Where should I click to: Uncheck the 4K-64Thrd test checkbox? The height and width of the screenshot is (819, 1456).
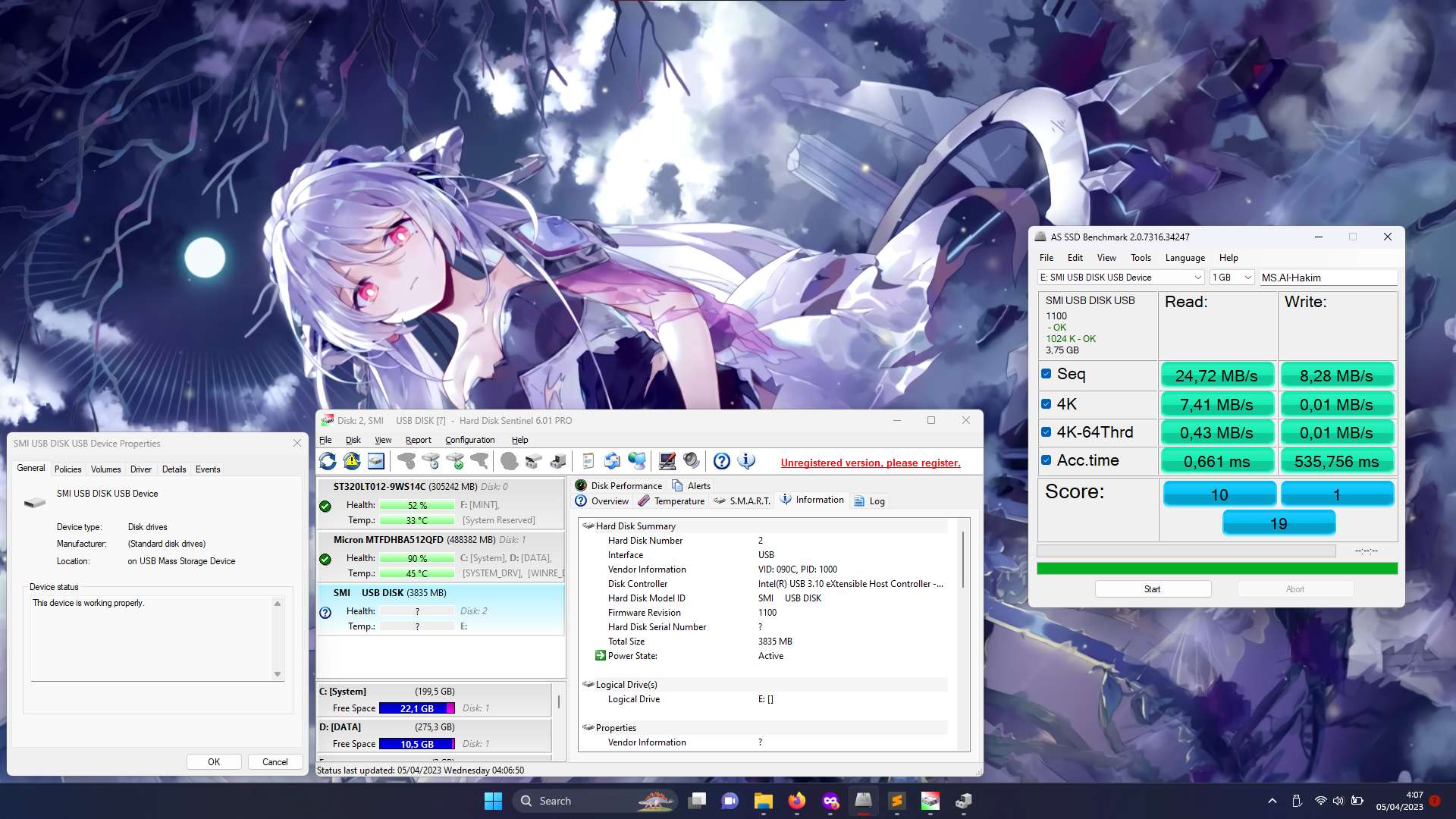click(x=1046, y=432)
